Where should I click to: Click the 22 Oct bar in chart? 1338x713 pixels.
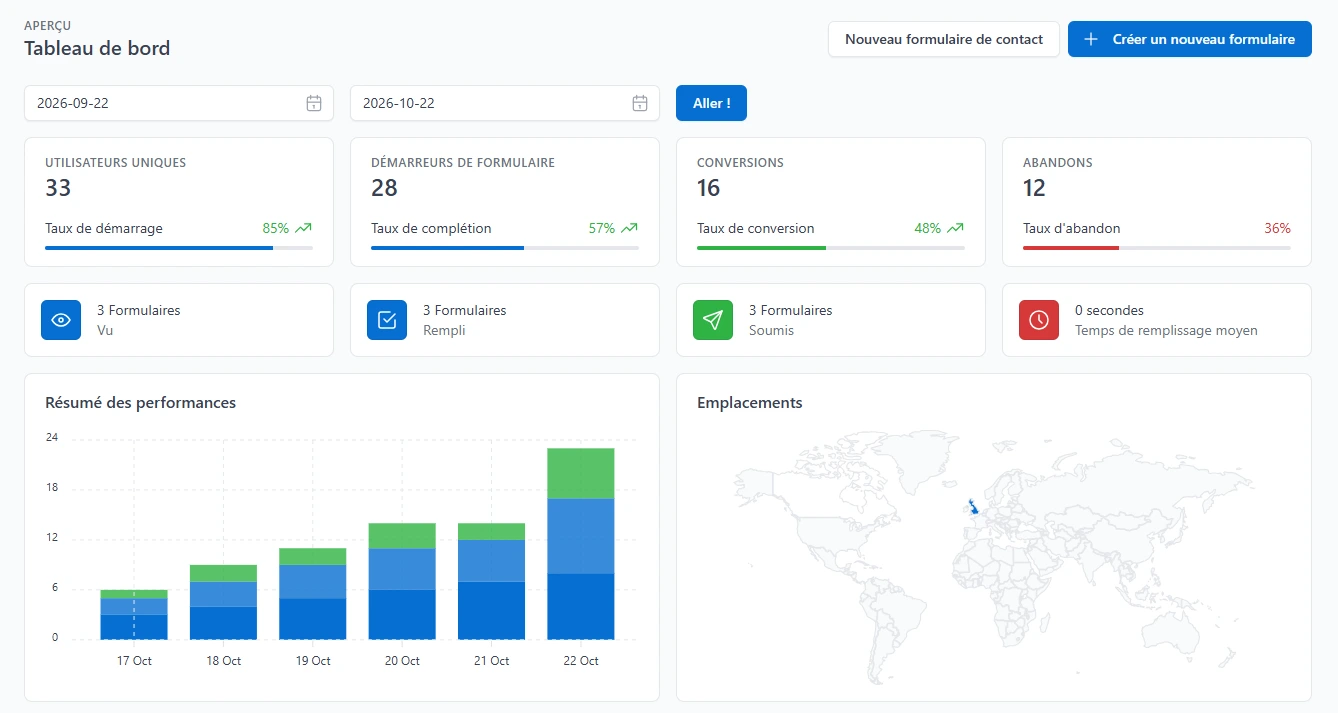point(581,544)
